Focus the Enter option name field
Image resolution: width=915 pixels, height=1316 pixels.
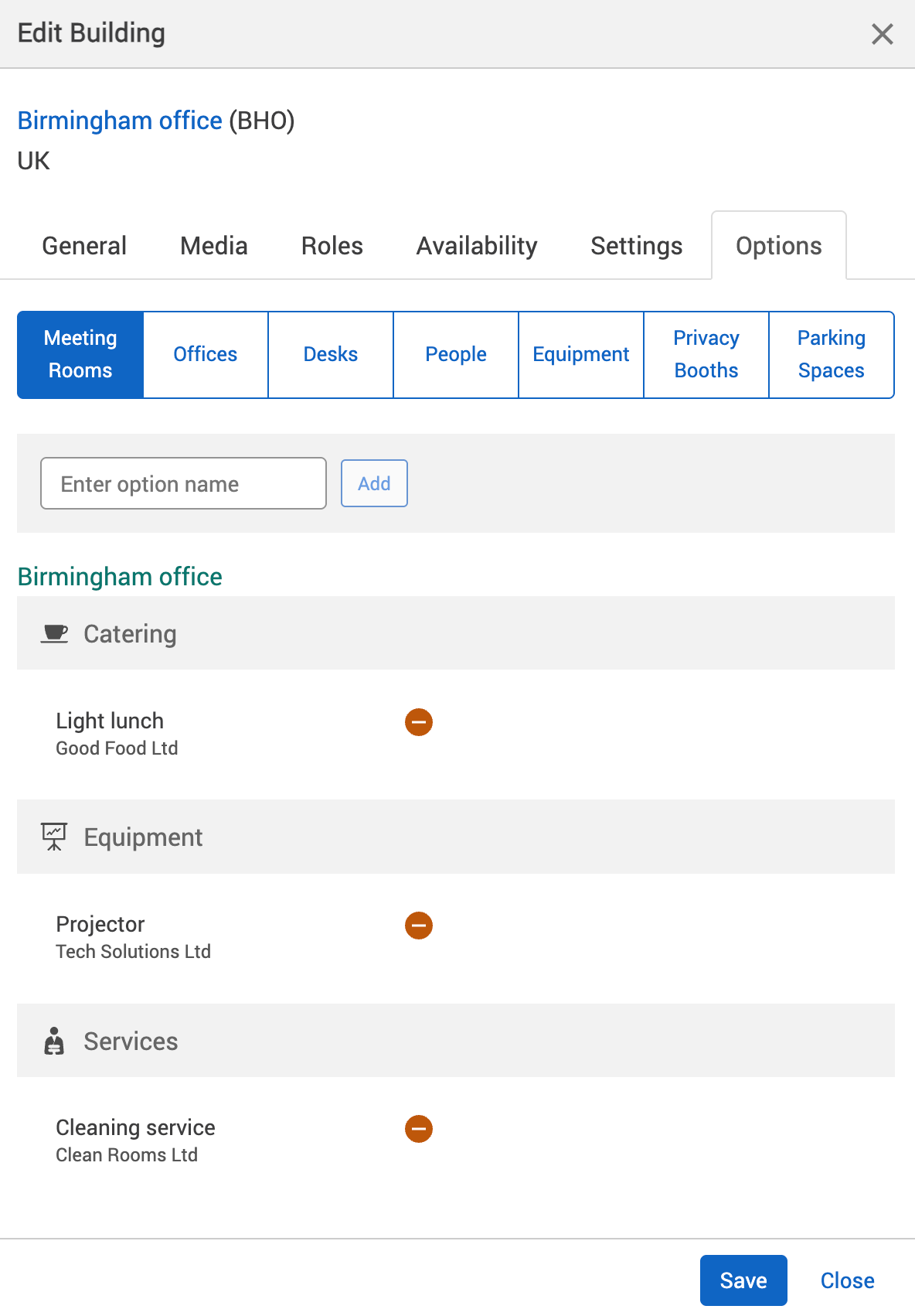click(183, 483)
